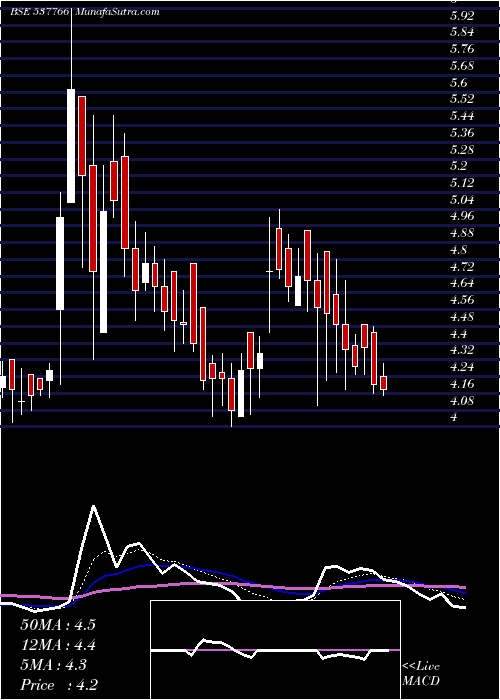Click the 5.68 price axis label
This screenshot has width=500, height=700.
click(x=462, y=66)
